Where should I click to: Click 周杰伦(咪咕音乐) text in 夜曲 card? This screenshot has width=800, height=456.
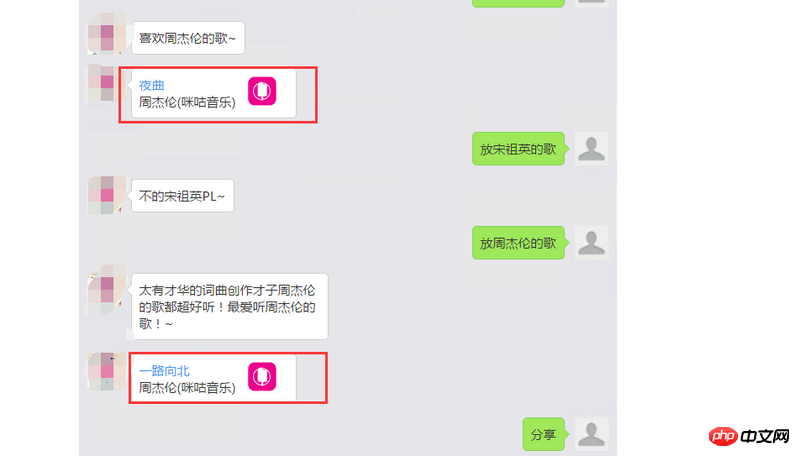pyautogui.click(x=187, y=102)
